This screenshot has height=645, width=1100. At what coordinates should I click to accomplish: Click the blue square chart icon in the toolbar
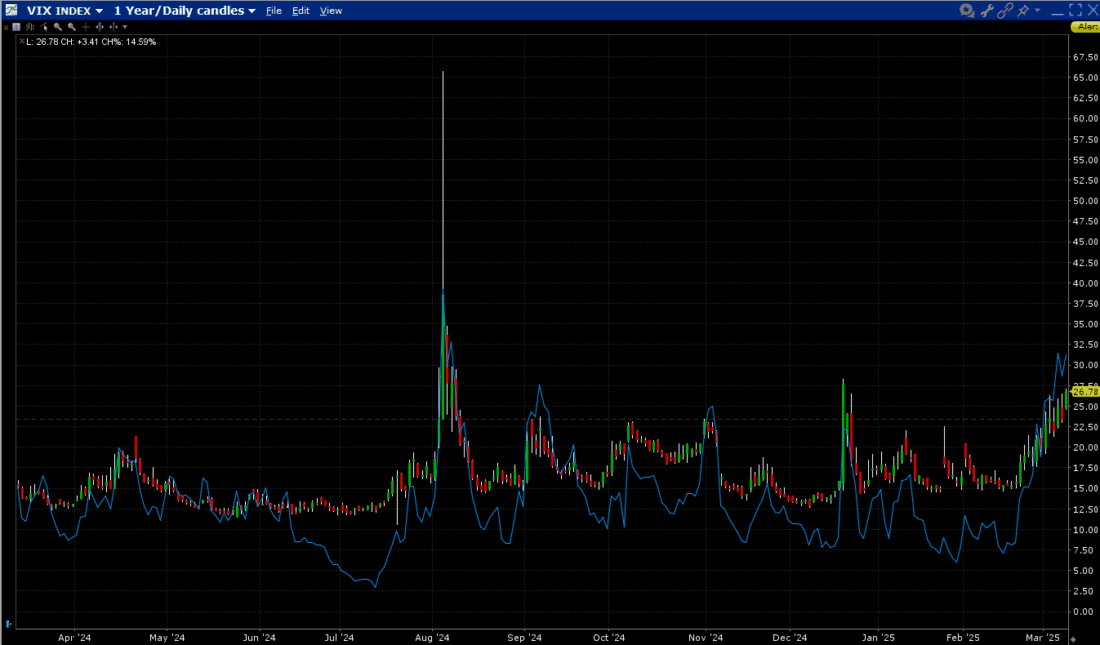[x=16, y=27]
